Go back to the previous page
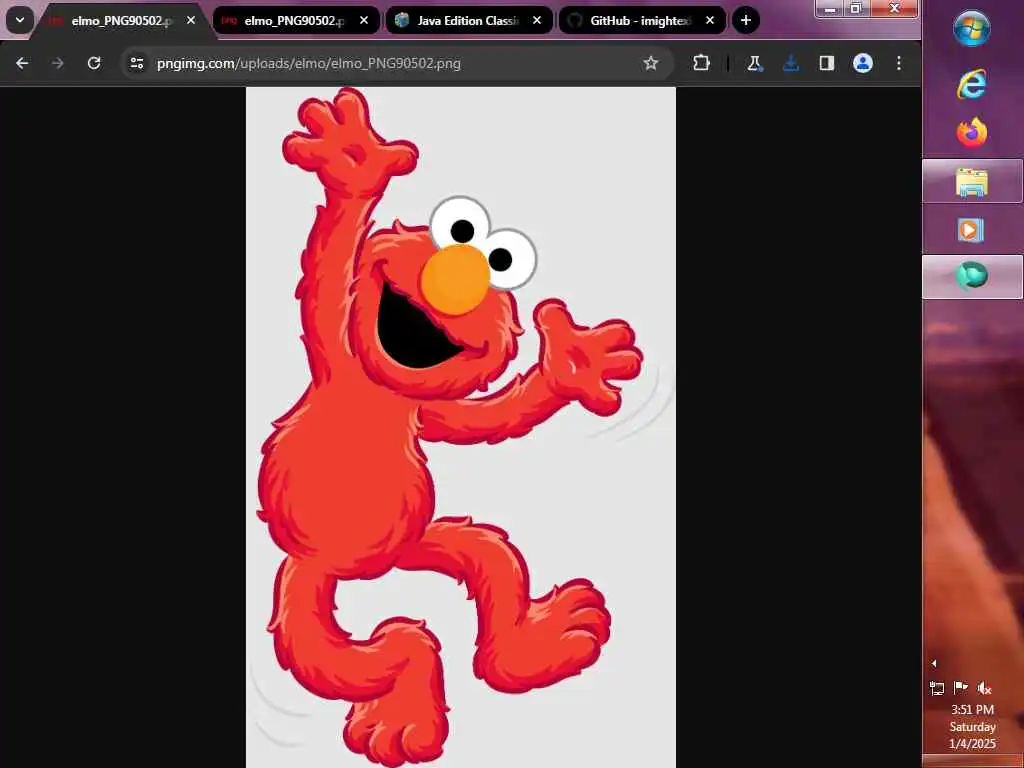The width and height of the screenshot is (1024, 768). coord(22,63)
